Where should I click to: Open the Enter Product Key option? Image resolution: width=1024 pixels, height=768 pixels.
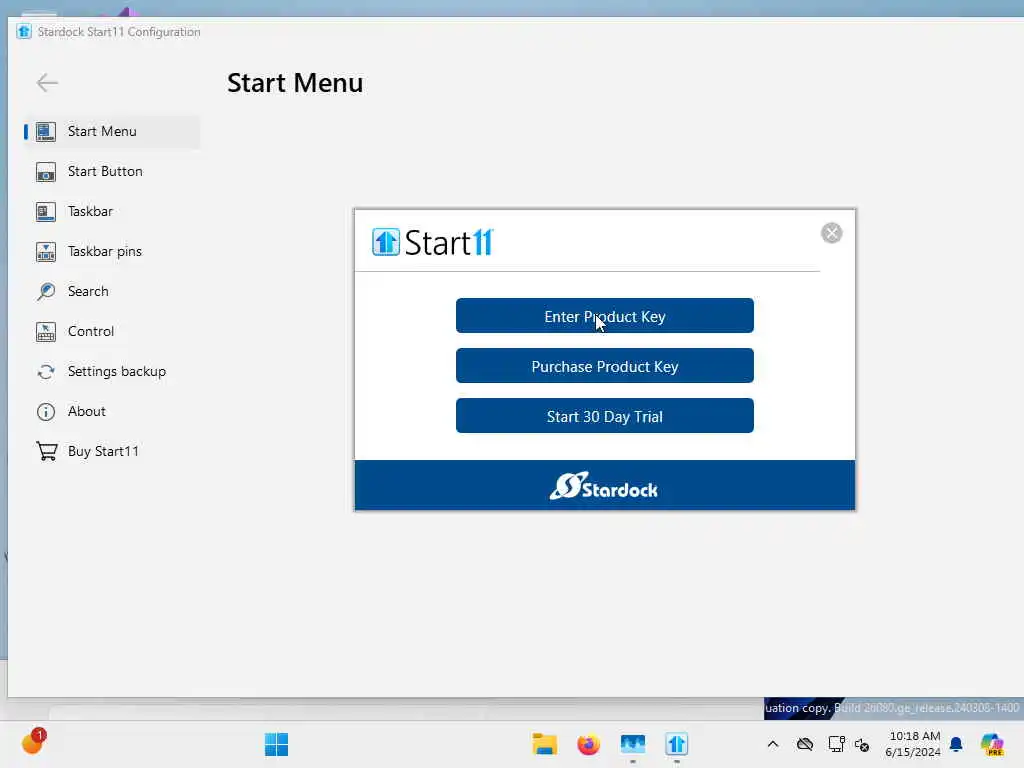(x=605, y=316)
